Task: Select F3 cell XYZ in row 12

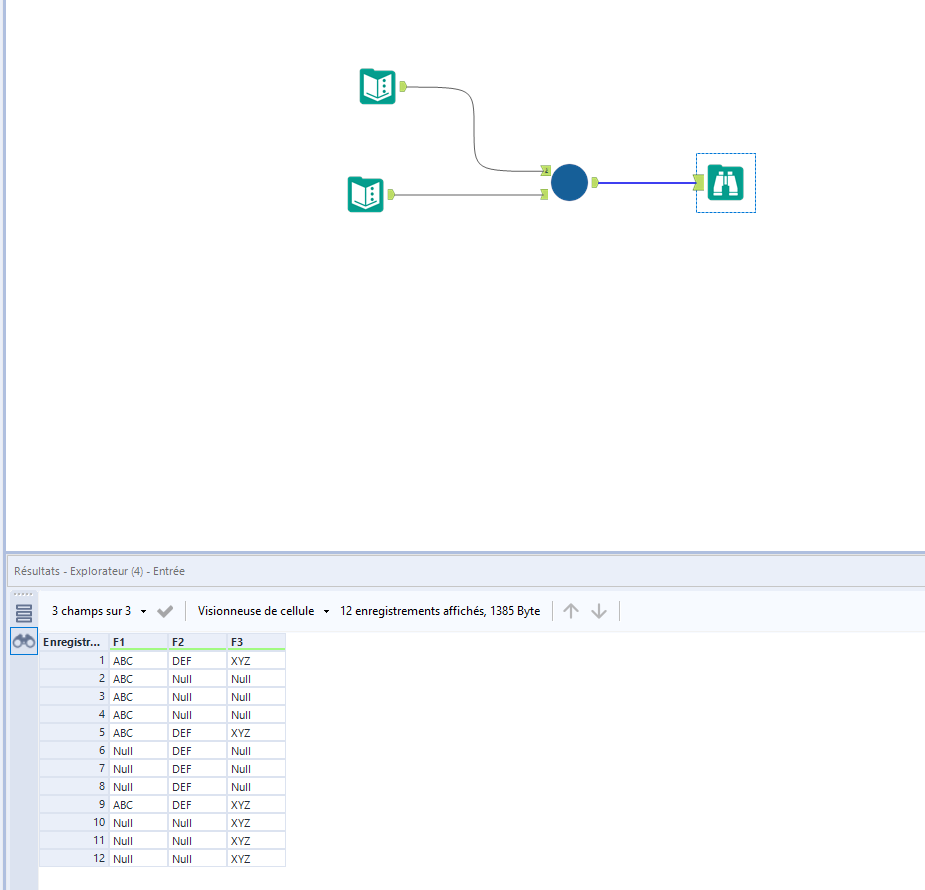Action: click(x=257, y=859)
